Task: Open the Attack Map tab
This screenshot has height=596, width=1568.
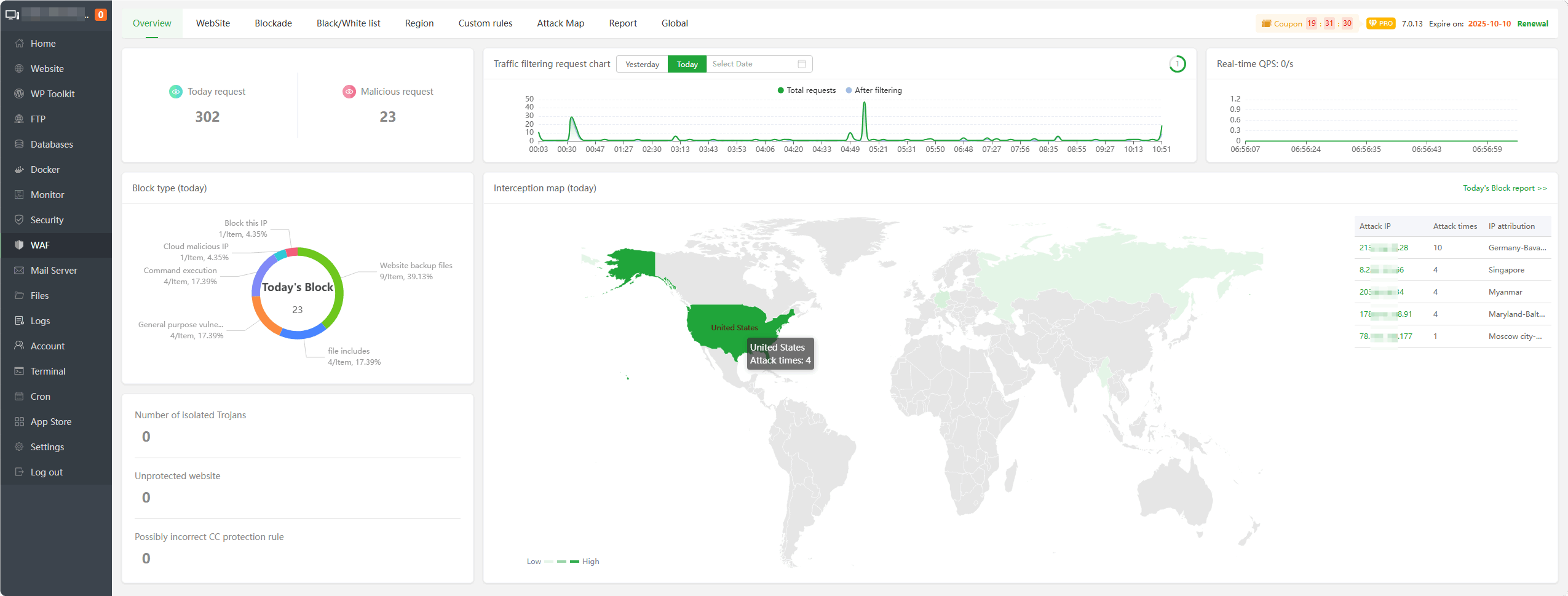Action: (560, 23)
